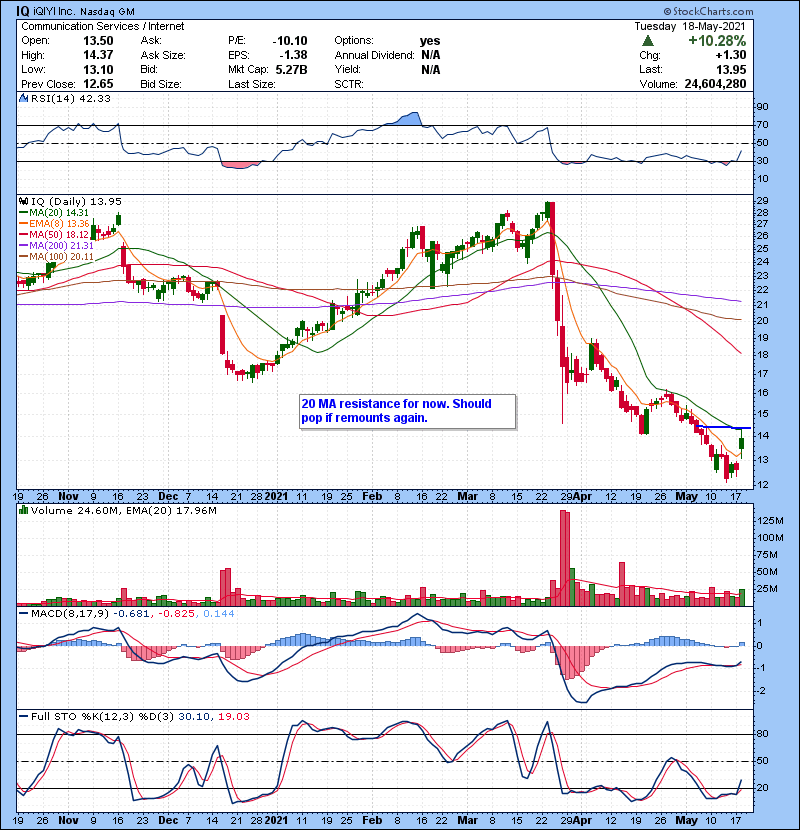Screen dimensions: 800x830
Task: Click the IQ (Daily) candlestick legend icon
Action: pyautogui.click(x=23, y=201)
